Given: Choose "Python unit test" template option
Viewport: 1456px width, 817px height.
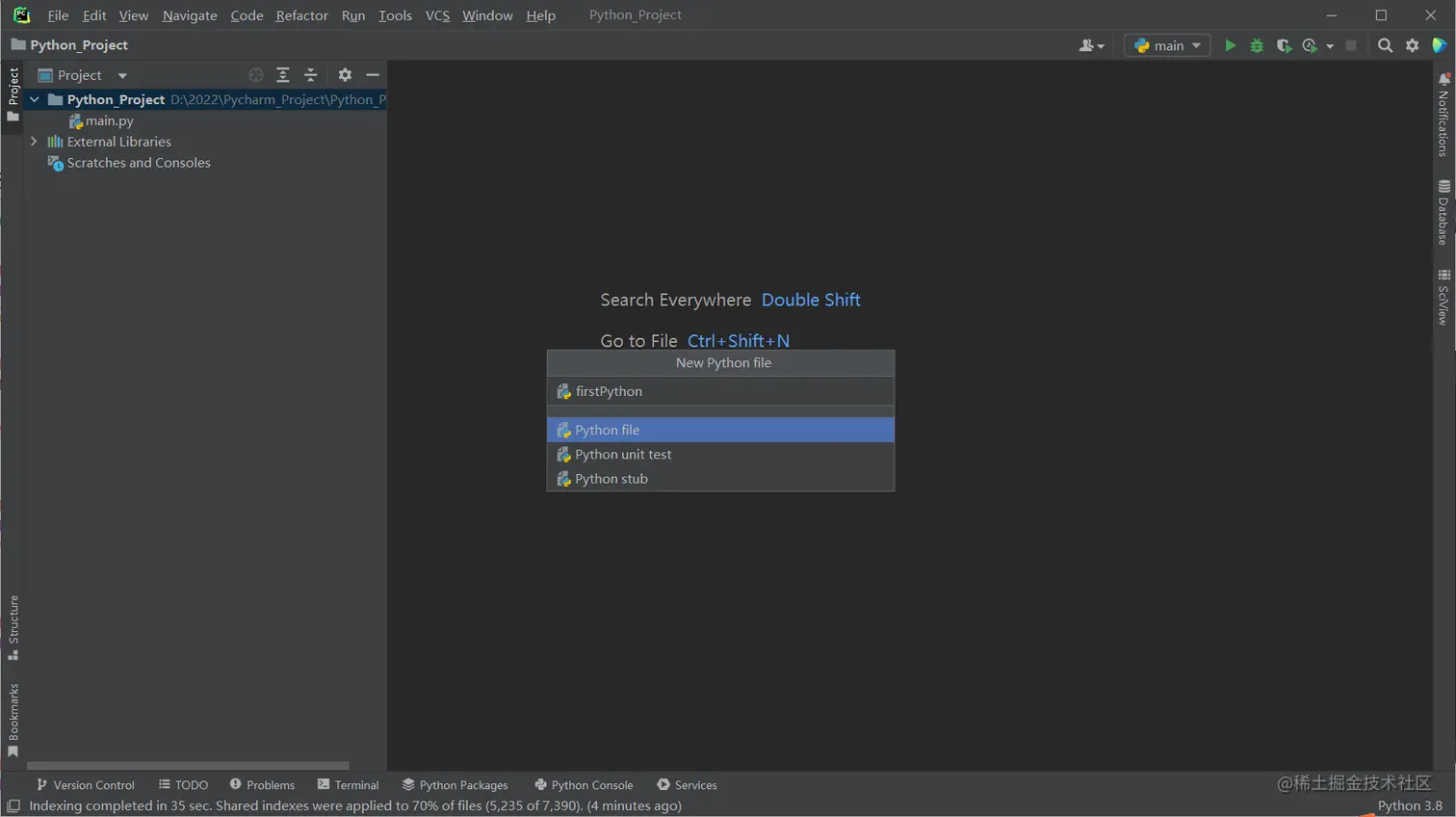Looking at the screenshot, I should [x=720, y=454].
